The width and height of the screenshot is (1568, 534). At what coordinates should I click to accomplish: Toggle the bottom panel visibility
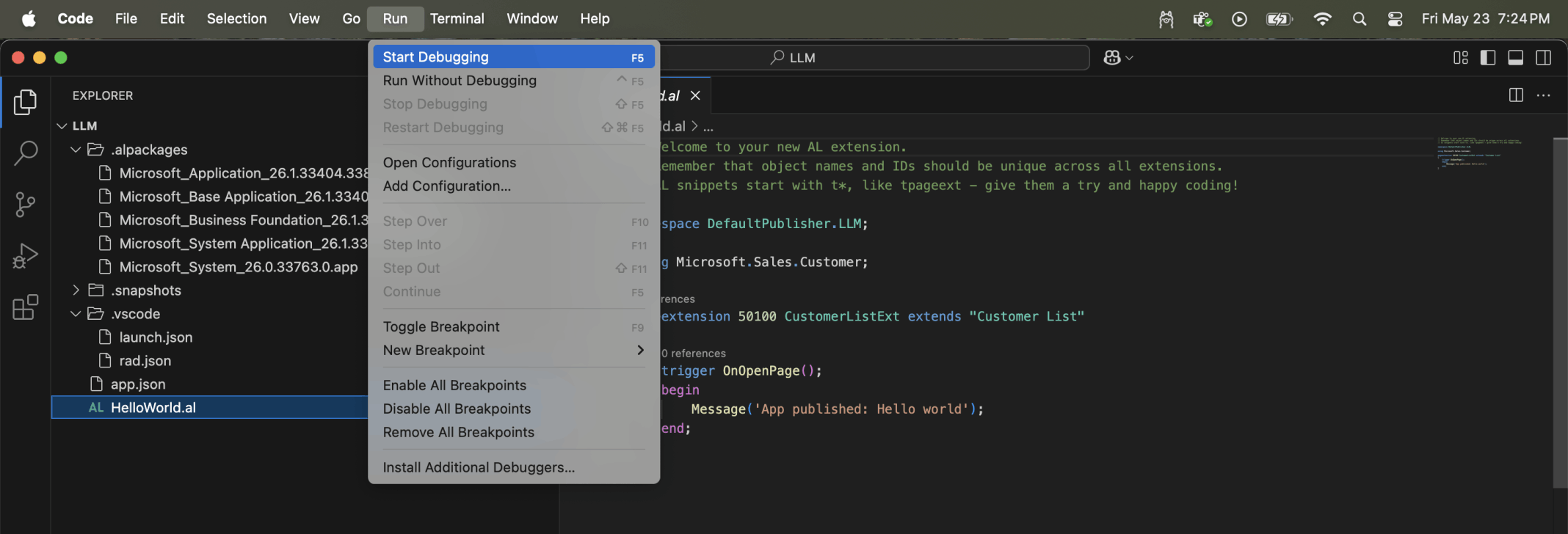[x=1516, y=58]
